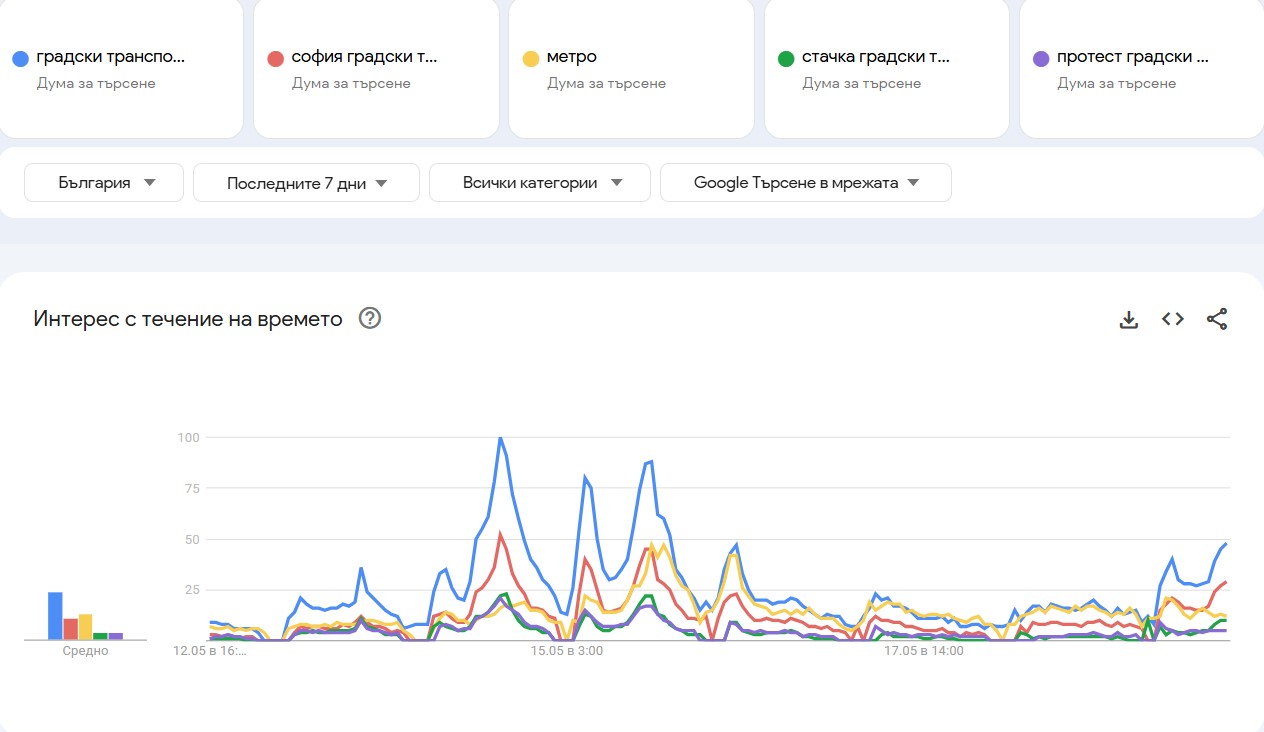
Task: Expand the Google Търсене в мрежата dropdown
Action: [805, 182]
